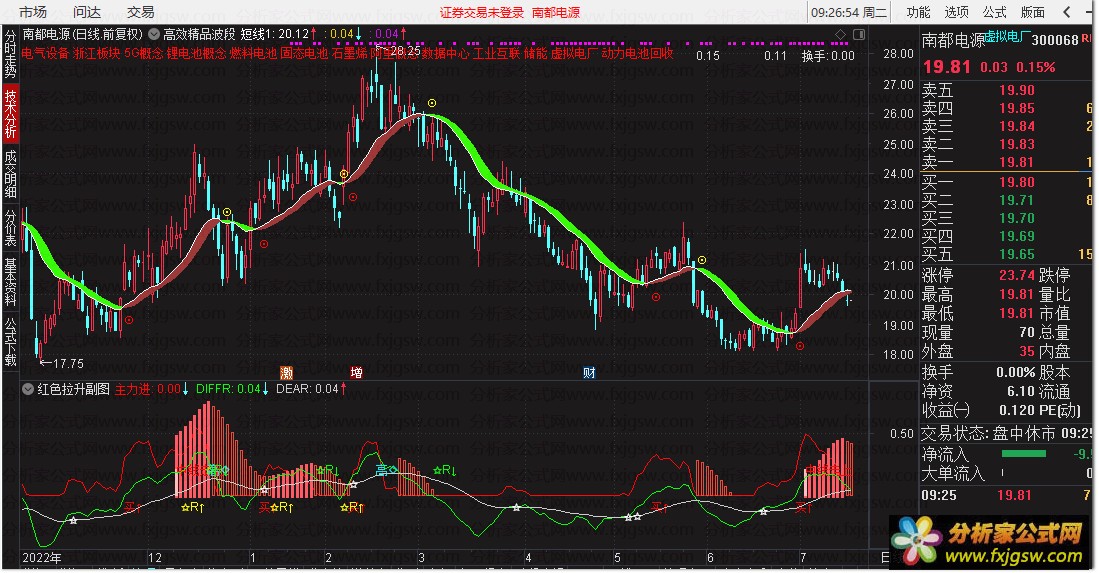The height and width of the screenshot is (573, 1099).
Task: Click the 净流入 green bar
Action: (1023, 454)
